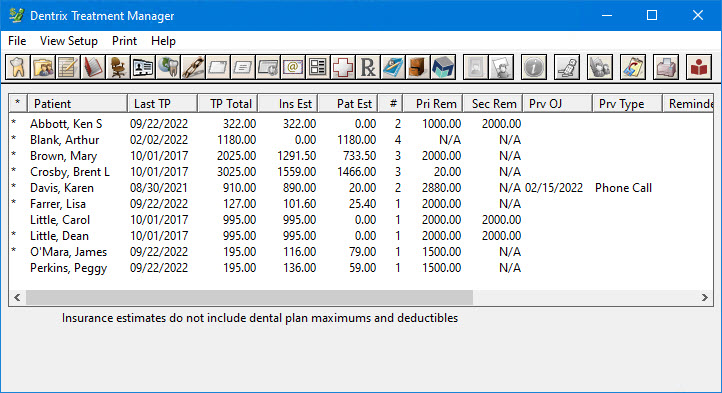This screenshot has height=393, width=722.
Task: Select patient Blank, Arthur
Action: [64, 140]
